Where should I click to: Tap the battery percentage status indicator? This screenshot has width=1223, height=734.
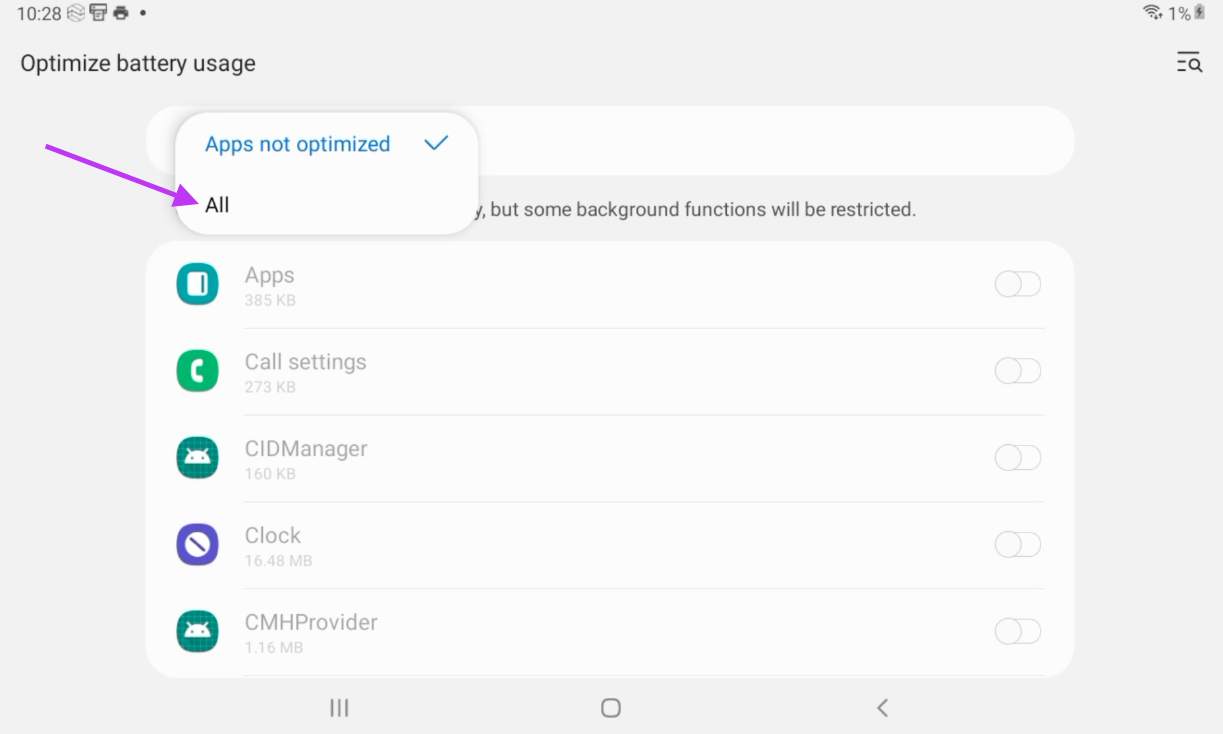pos(1180,14)
